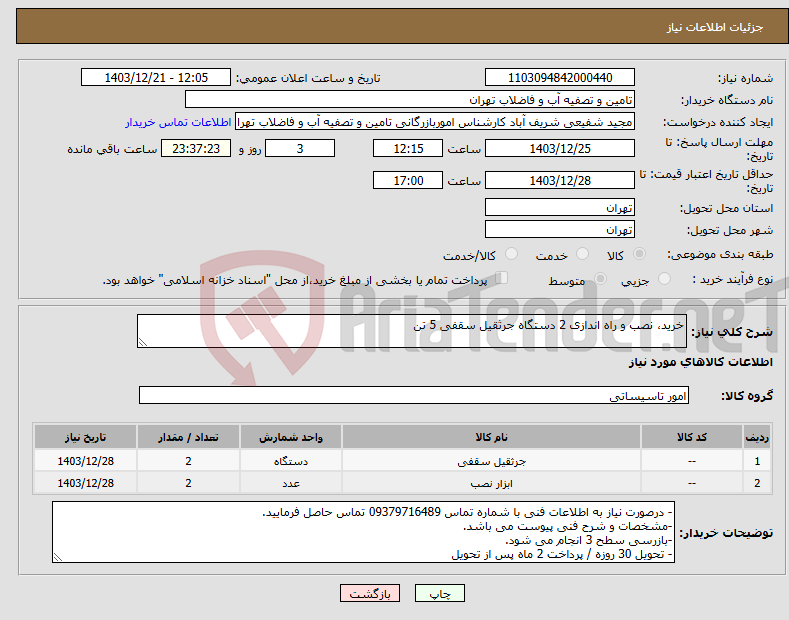Screen dimensions: 789x620
Task: Click the بازگشت back button
Action: pyautogui.click(x=370, y=594)
